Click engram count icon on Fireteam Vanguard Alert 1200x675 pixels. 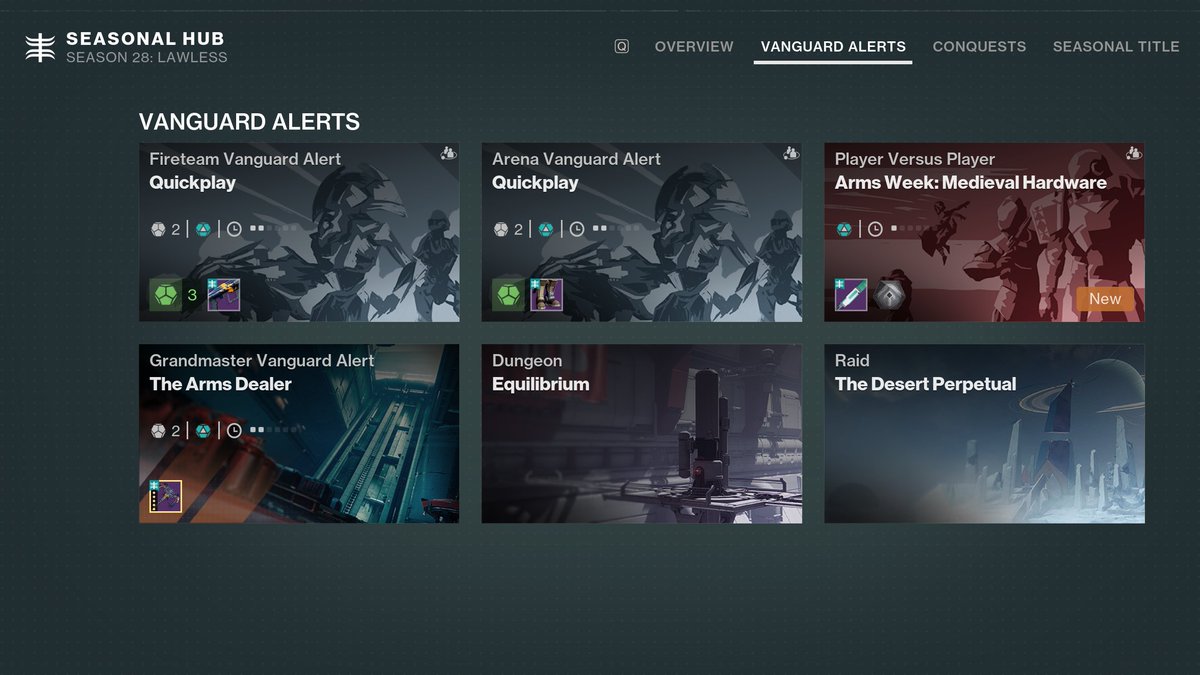pyautogui.click(x=158, y=229)
